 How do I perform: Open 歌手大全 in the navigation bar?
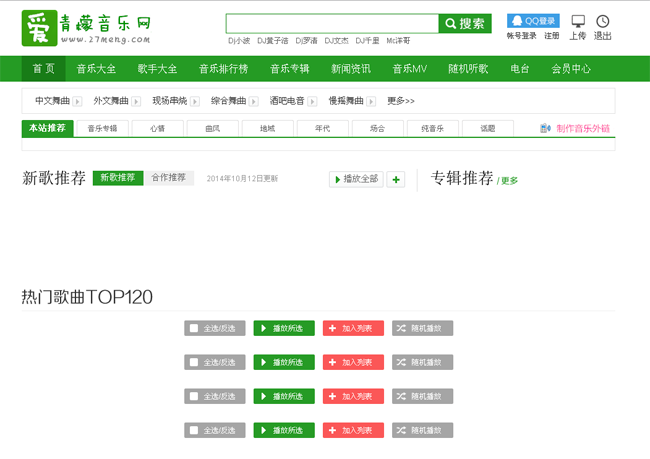[x=158, y=68]
